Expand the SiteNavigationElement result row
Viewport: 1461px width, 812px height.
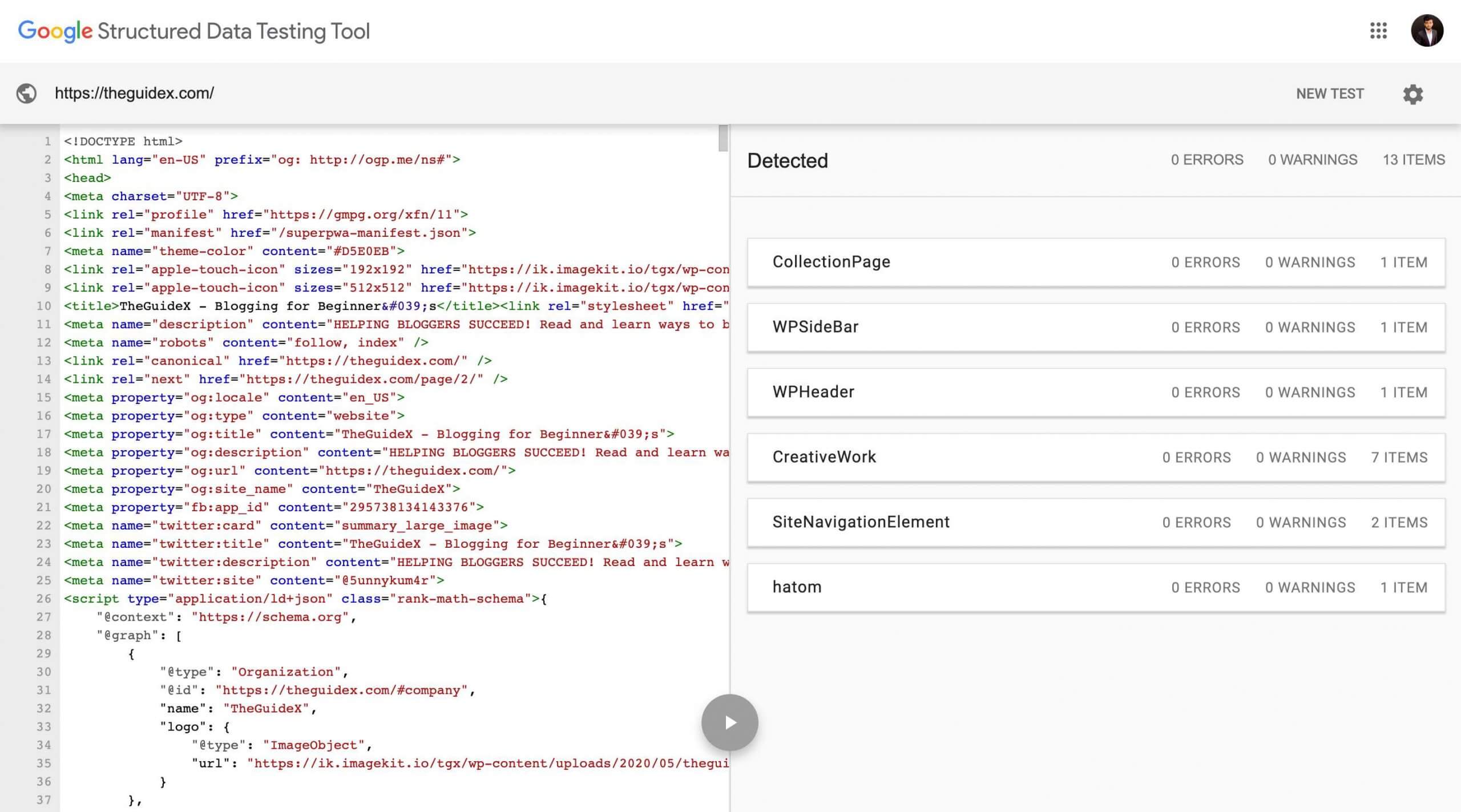point(1096,523)
